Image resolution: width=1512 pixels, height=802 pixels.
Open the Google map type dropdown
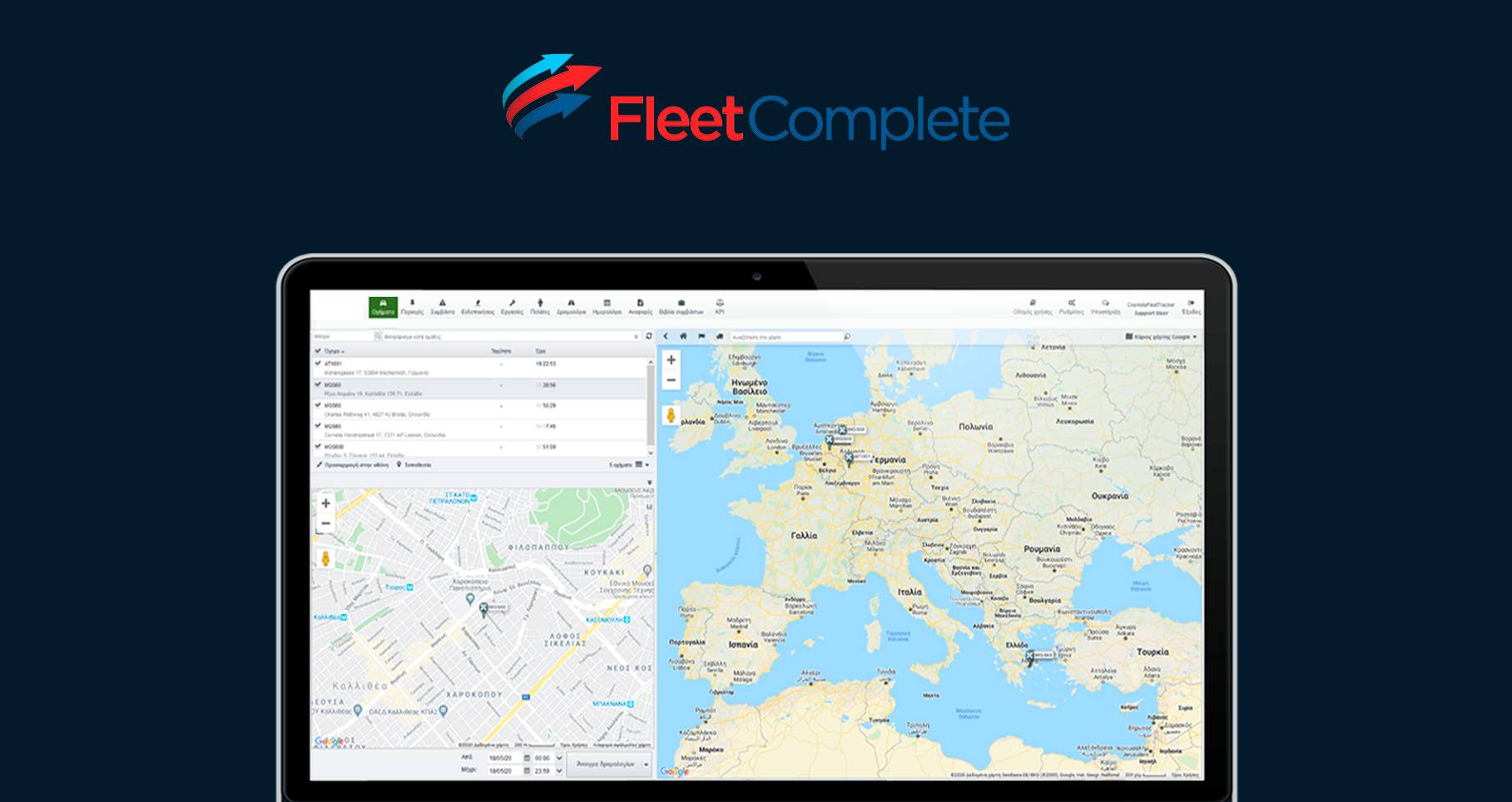(x=1161, y=337)
